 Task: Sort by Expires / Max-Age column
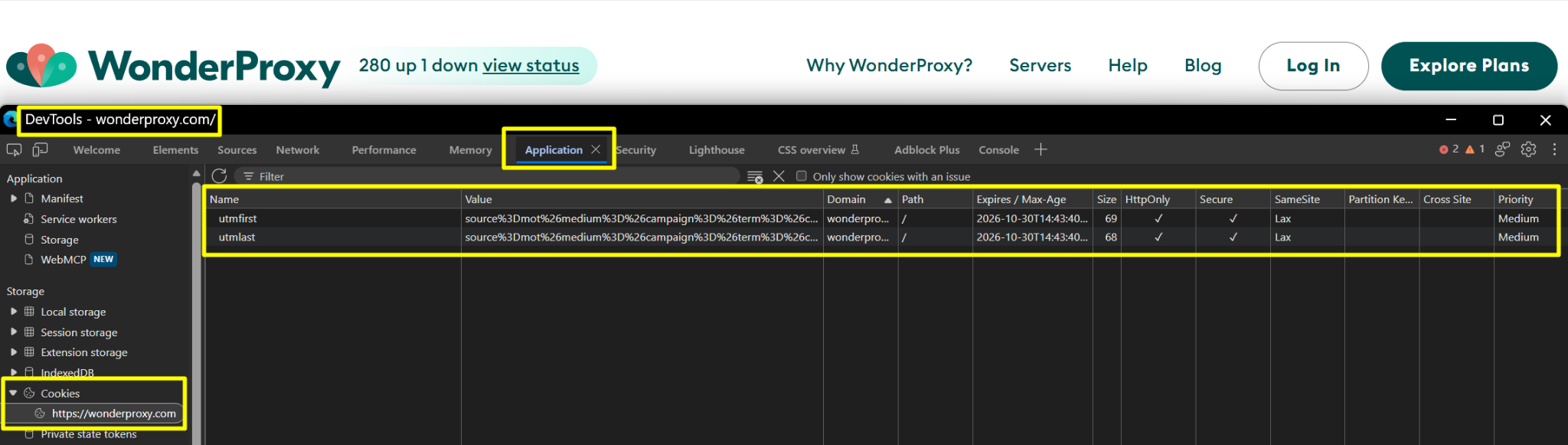pyautogui.click(x=1033, y=199)
